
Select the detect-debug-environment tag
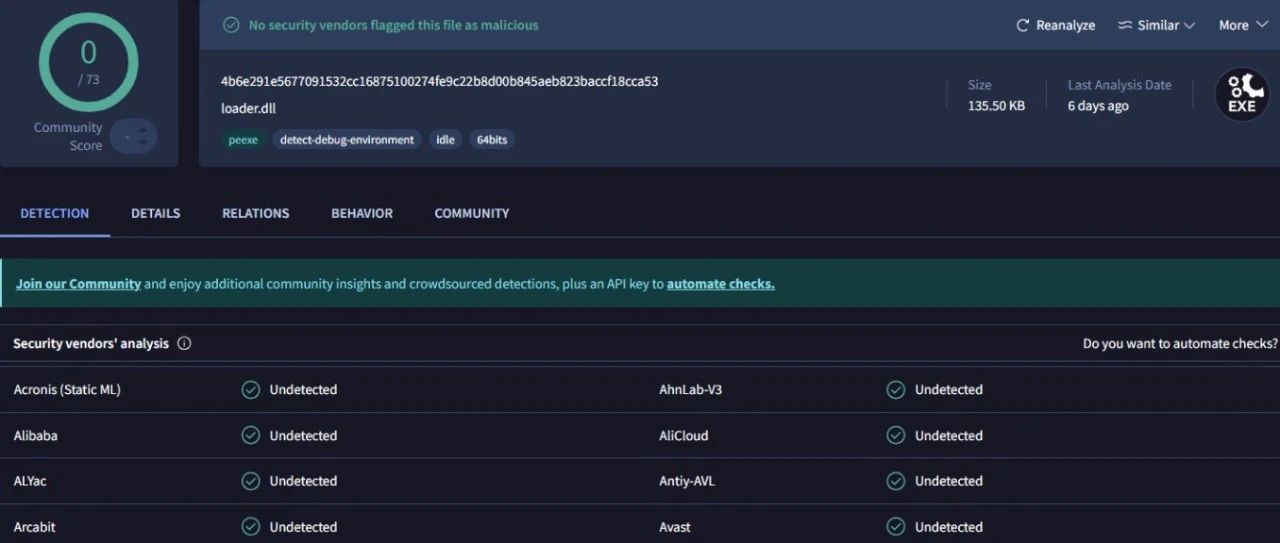[347, 140]
